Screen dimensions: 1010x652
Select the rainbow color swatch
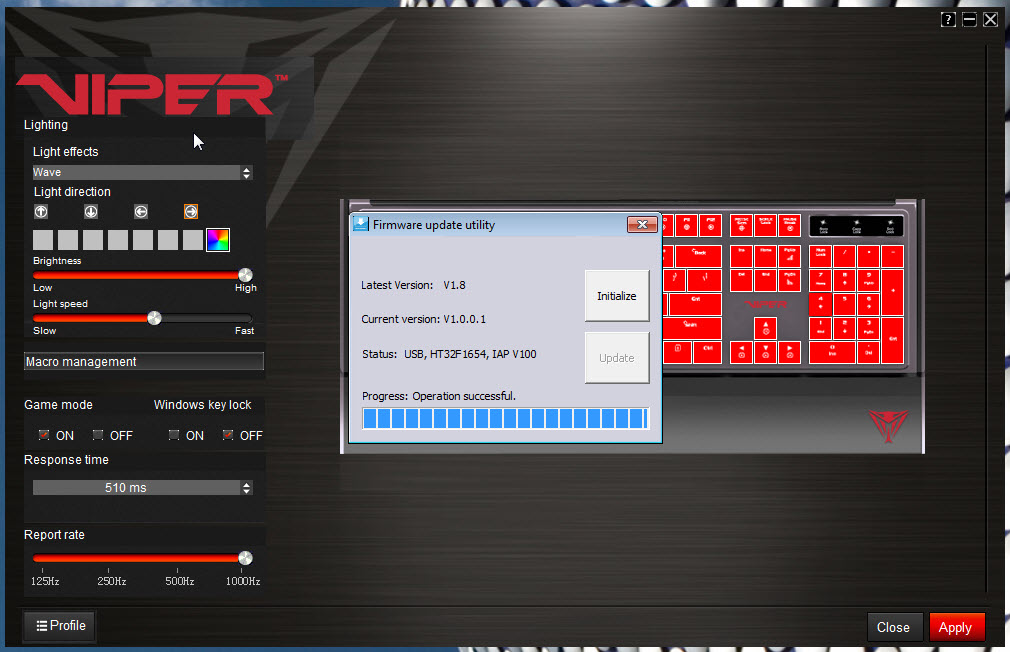coord(218,240)
